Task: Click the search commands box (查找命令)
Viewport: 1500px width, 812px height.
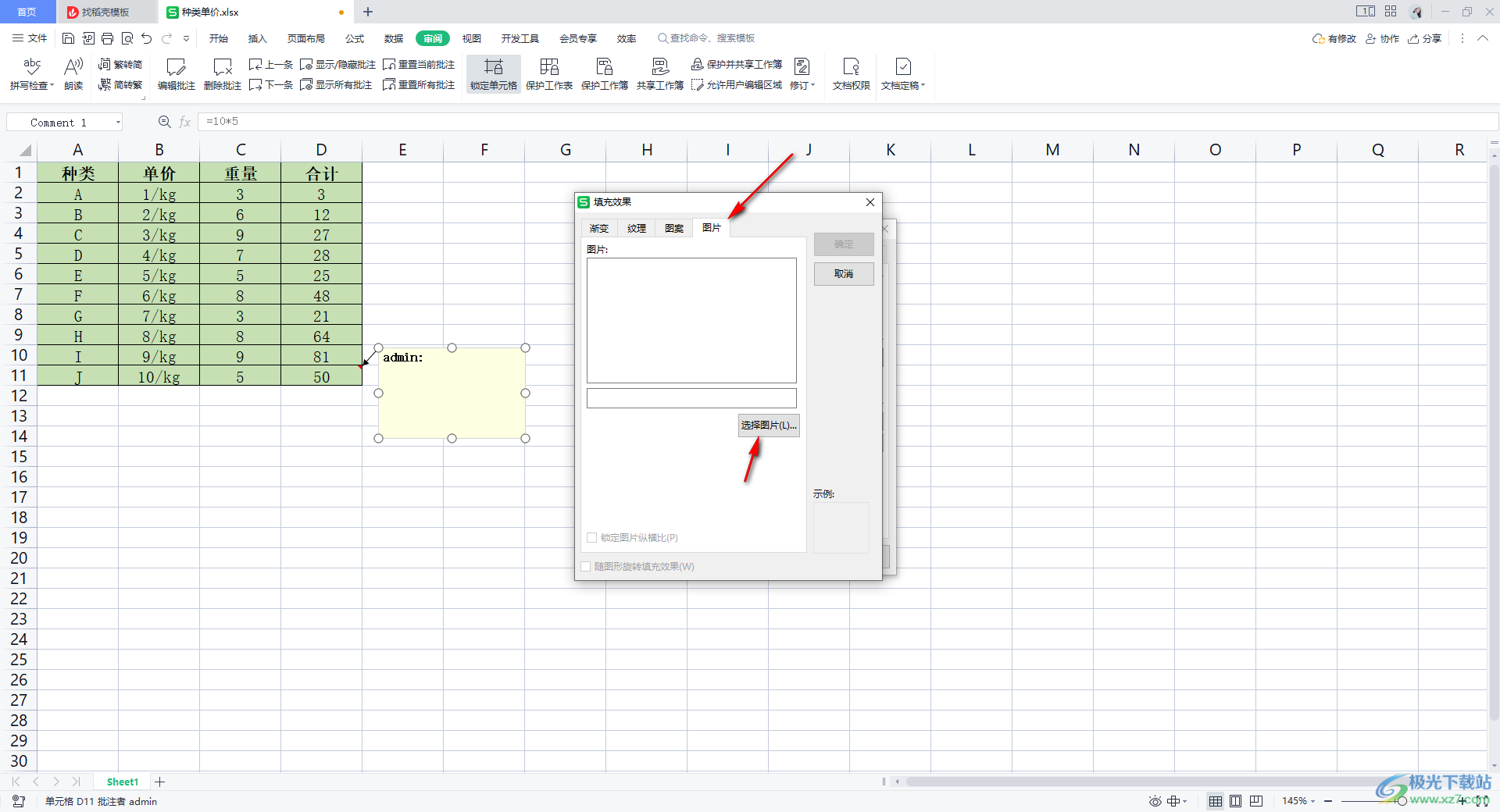Action: [x=706, y=38]
